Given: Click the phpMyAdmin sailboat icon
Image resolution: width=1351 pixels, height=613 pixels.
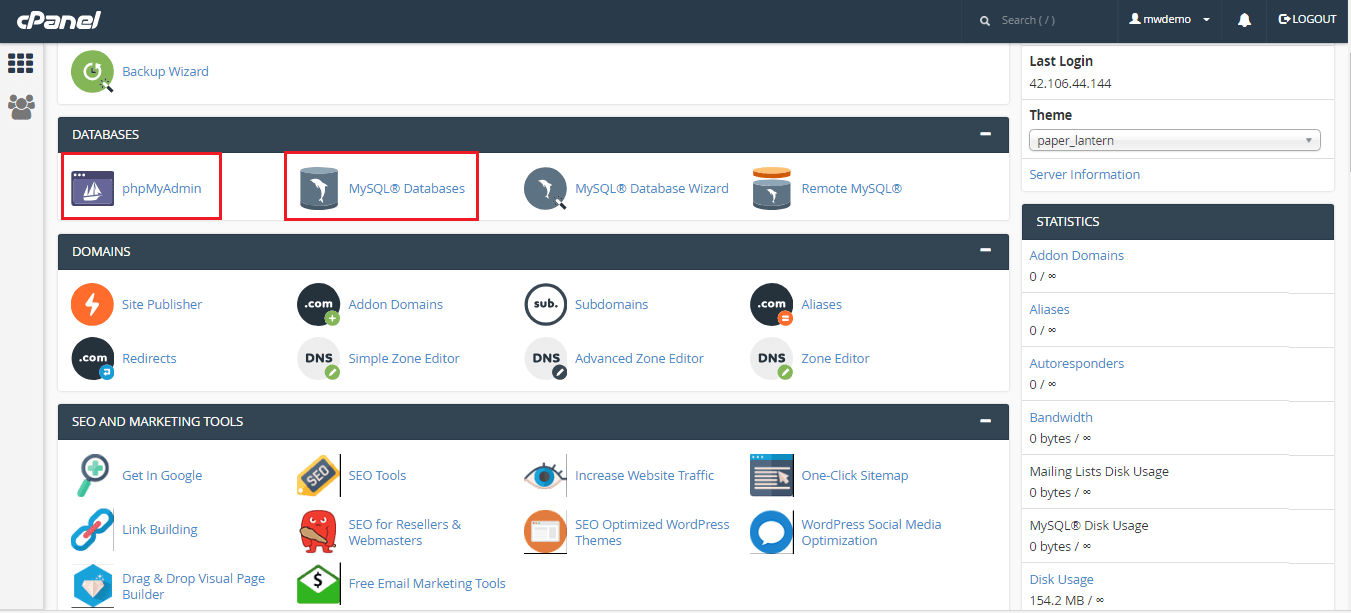Looking at the screenshot, I should pyautogui.click(x=92, y=188).
